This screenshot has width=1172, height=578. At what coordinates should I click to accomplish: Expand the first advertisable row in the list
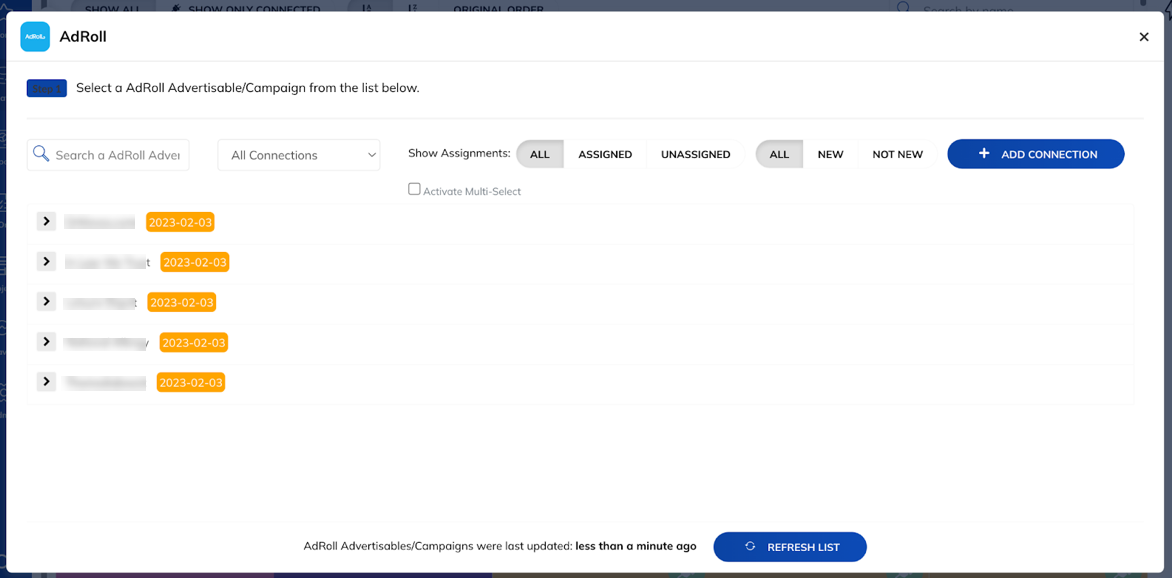coord(46,221)
